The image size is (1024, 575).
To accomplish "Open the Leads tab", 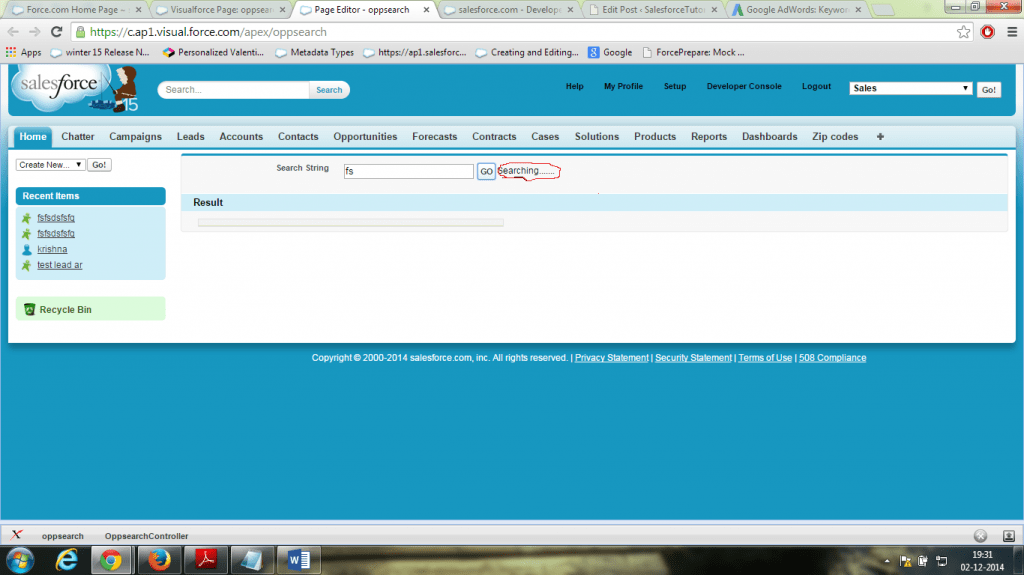I will pos(190,137).
